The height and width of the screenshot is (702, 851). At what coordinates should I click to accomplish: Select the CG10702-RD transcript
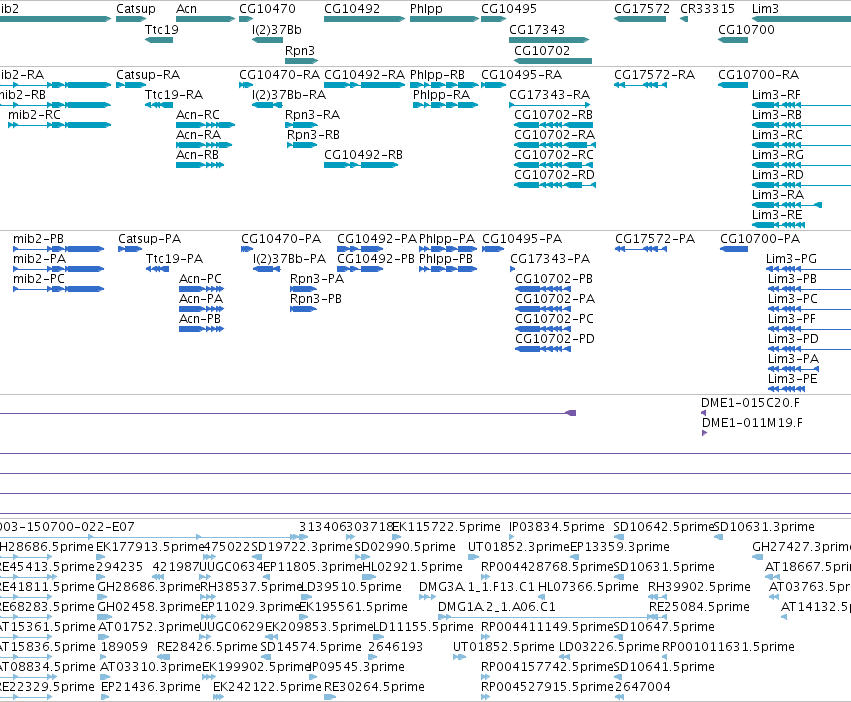(555, 185)
